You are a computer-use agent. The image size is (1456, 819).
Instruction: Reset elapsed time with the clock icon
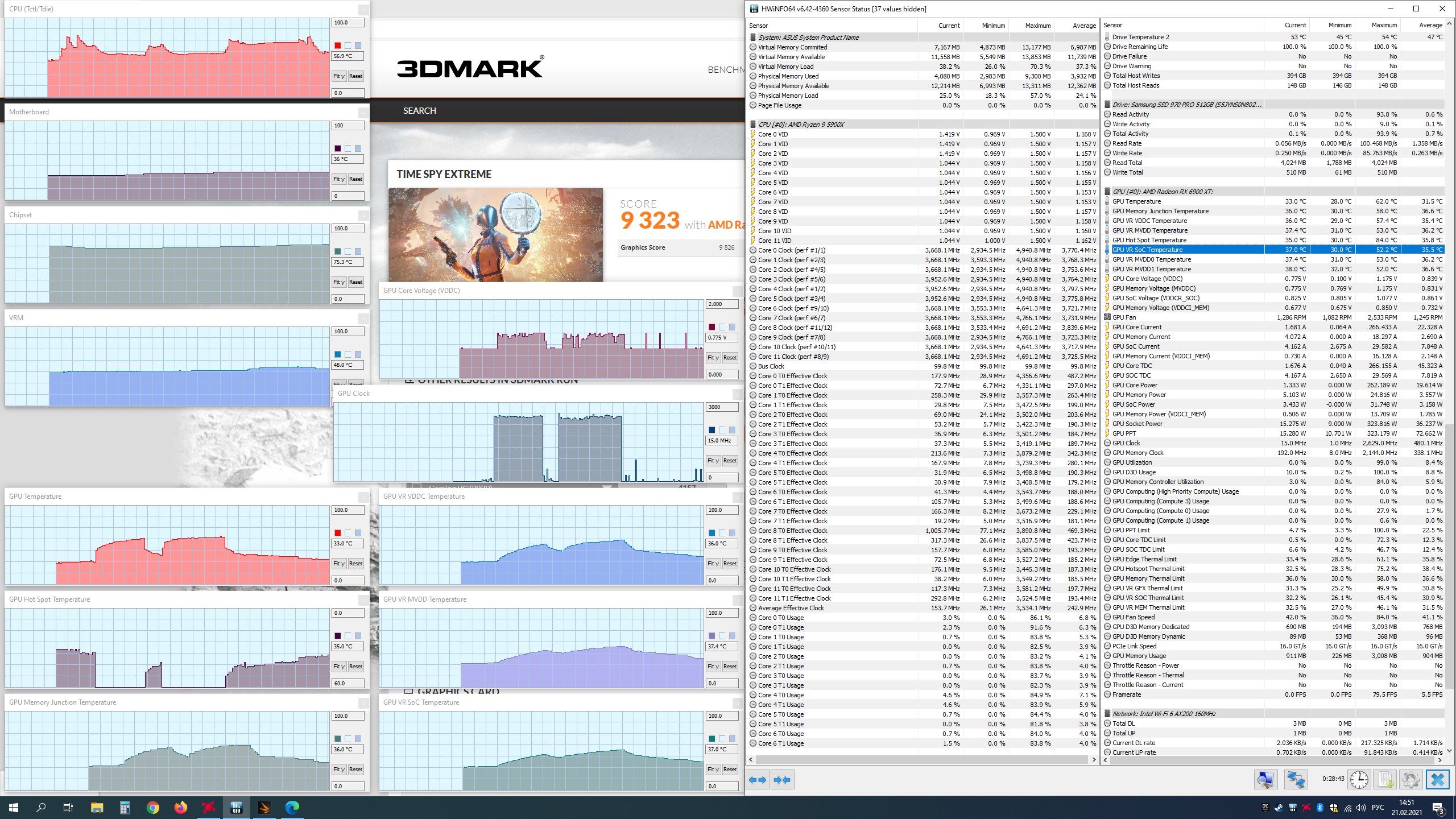[1359, 780]
